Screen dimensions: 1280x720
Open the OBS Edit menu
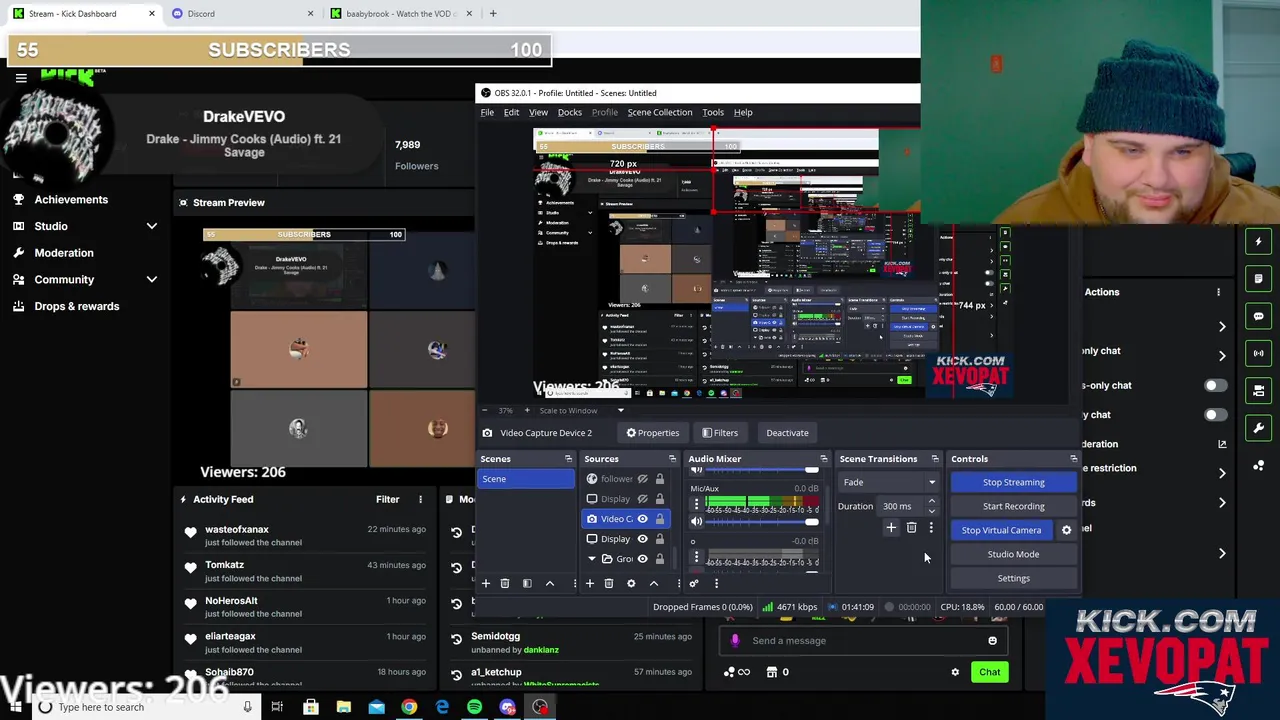pos(511,112)
